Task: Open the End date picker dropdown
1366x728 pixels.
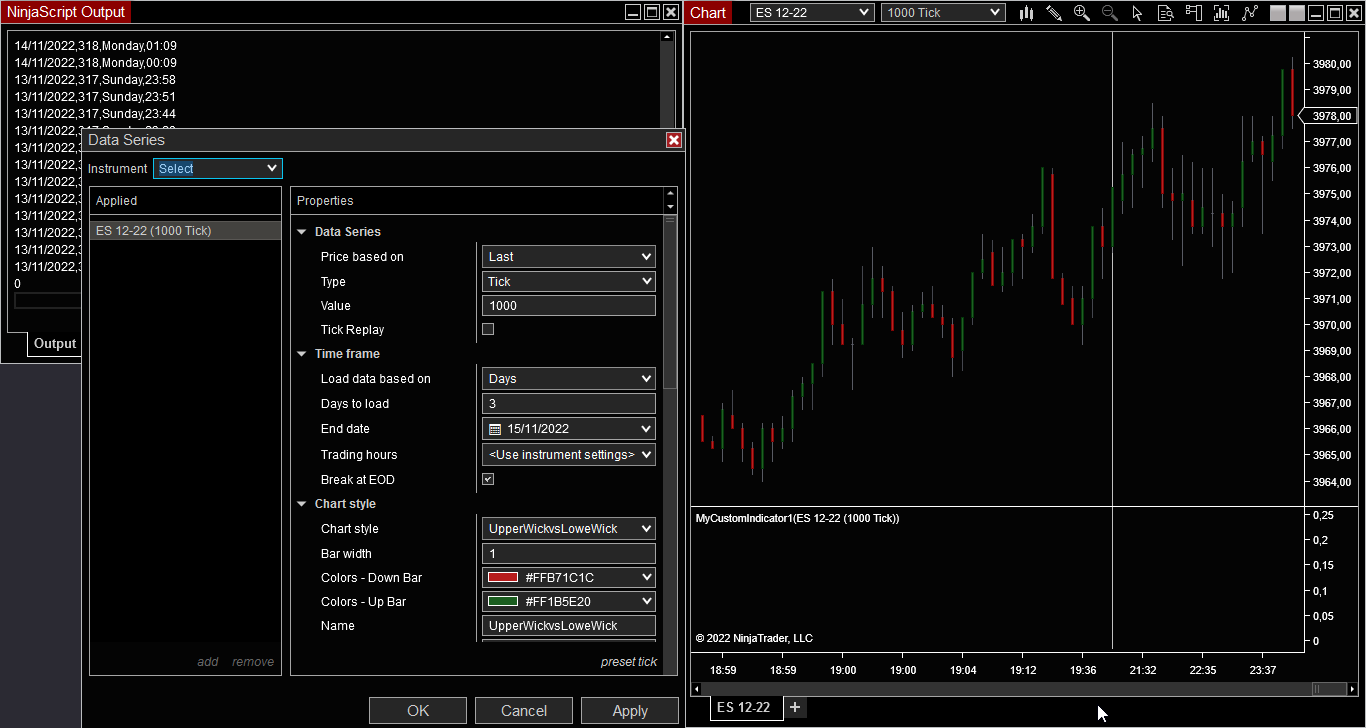Action: tap(569, 429)
